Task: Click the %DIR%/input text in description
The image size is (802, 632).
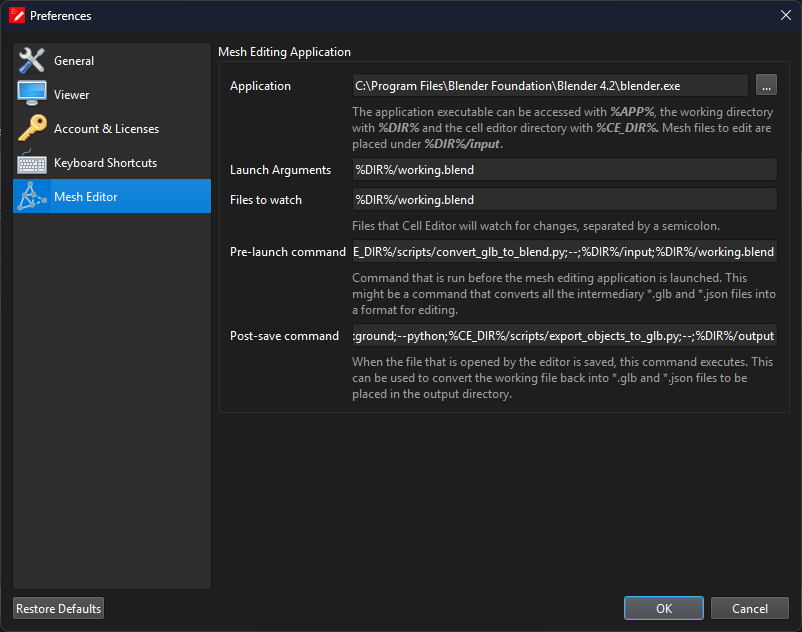Action: pyautogui.click(x=462, y=144)
